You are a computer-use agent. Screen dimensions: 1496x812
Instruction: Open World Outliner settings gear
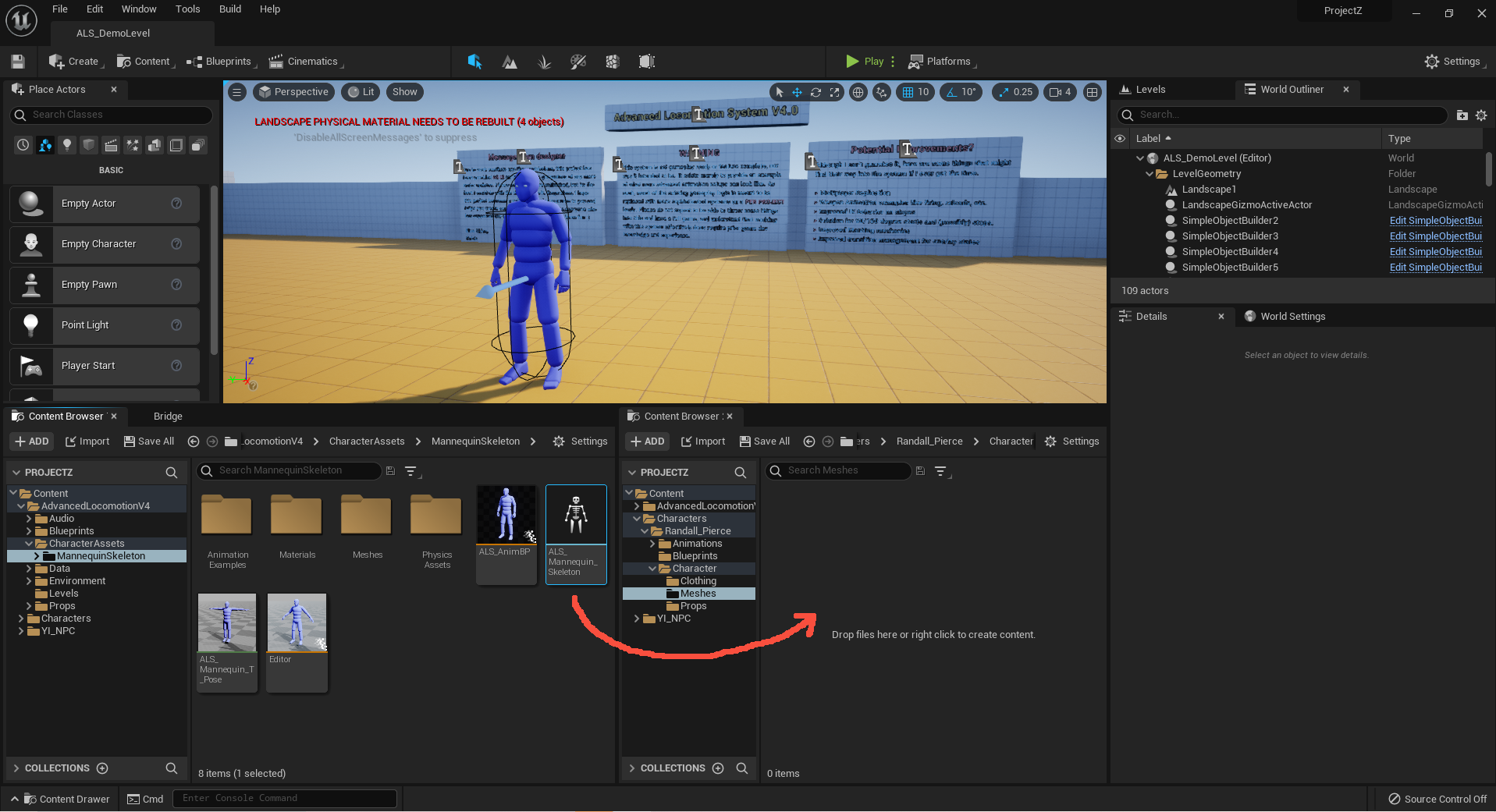pyautogui.click(x=1481, y=115)
